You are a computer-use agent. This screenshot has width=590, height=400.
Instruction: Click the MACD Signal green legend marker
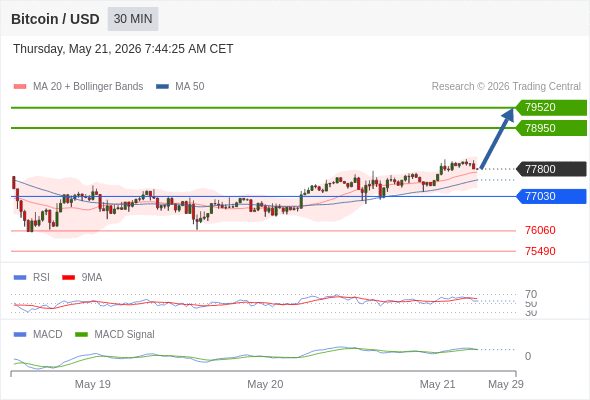point(81,335)
